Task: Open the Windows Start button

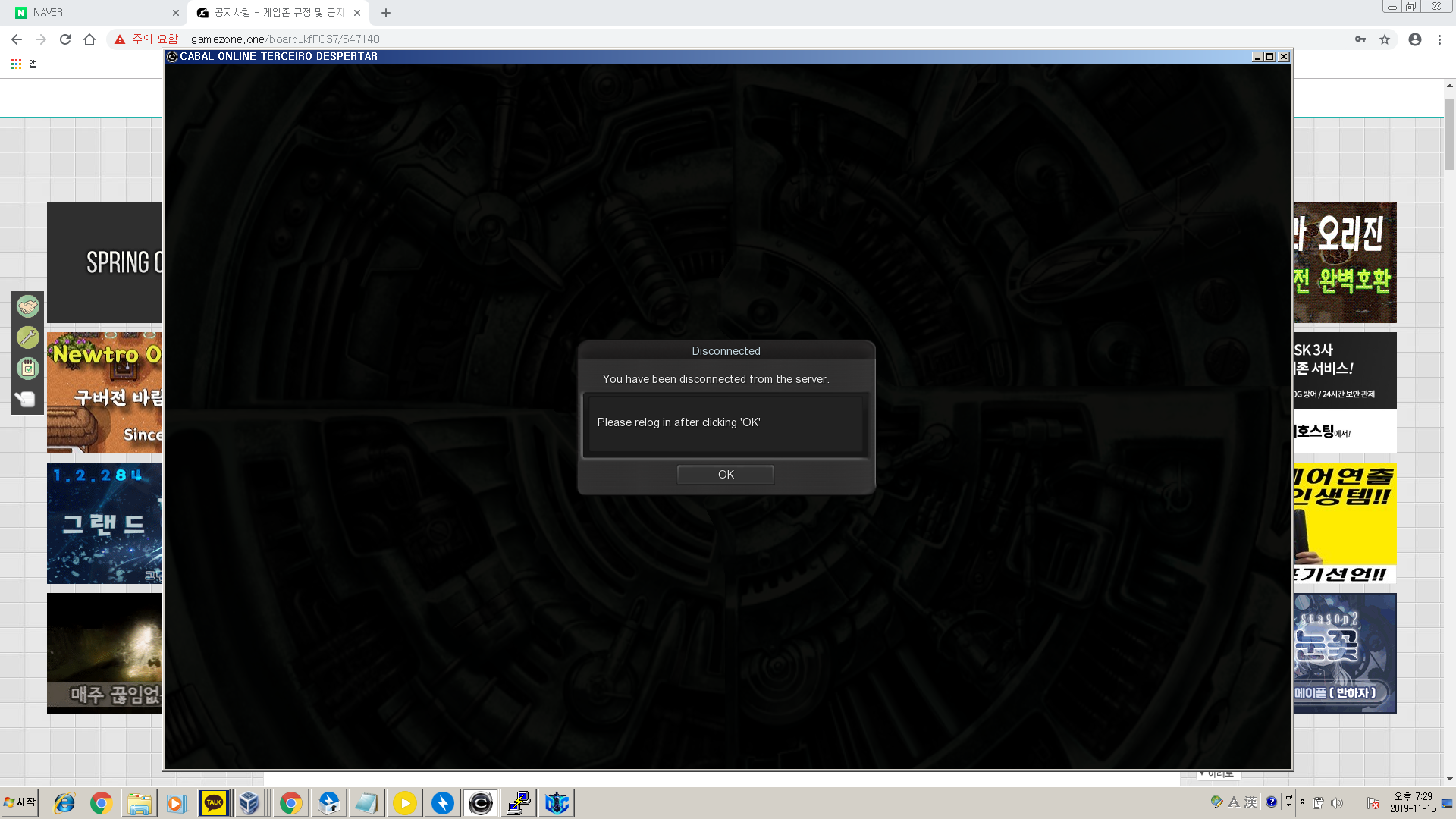Action: tap(20, 802)
